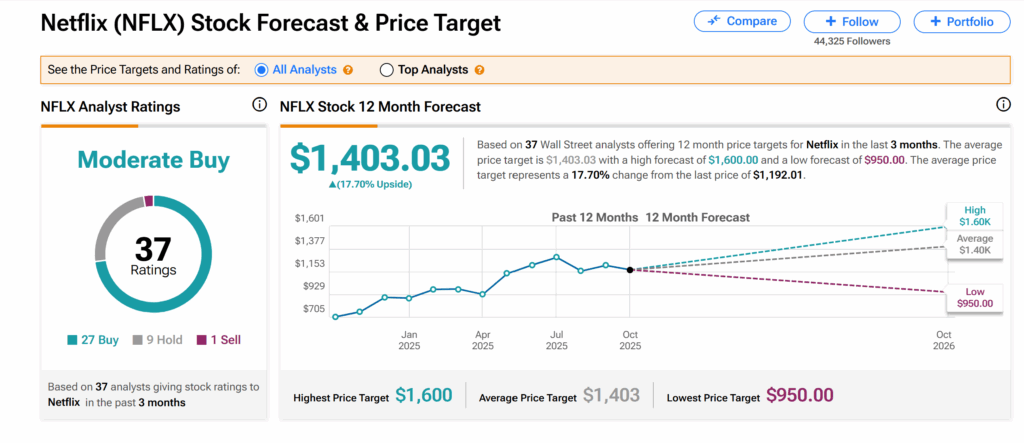The width and height of the screenshot is (1024, 443).
Task: Open info icon for NFLX Analyst Ratings
Action: [x=259, y=105]
